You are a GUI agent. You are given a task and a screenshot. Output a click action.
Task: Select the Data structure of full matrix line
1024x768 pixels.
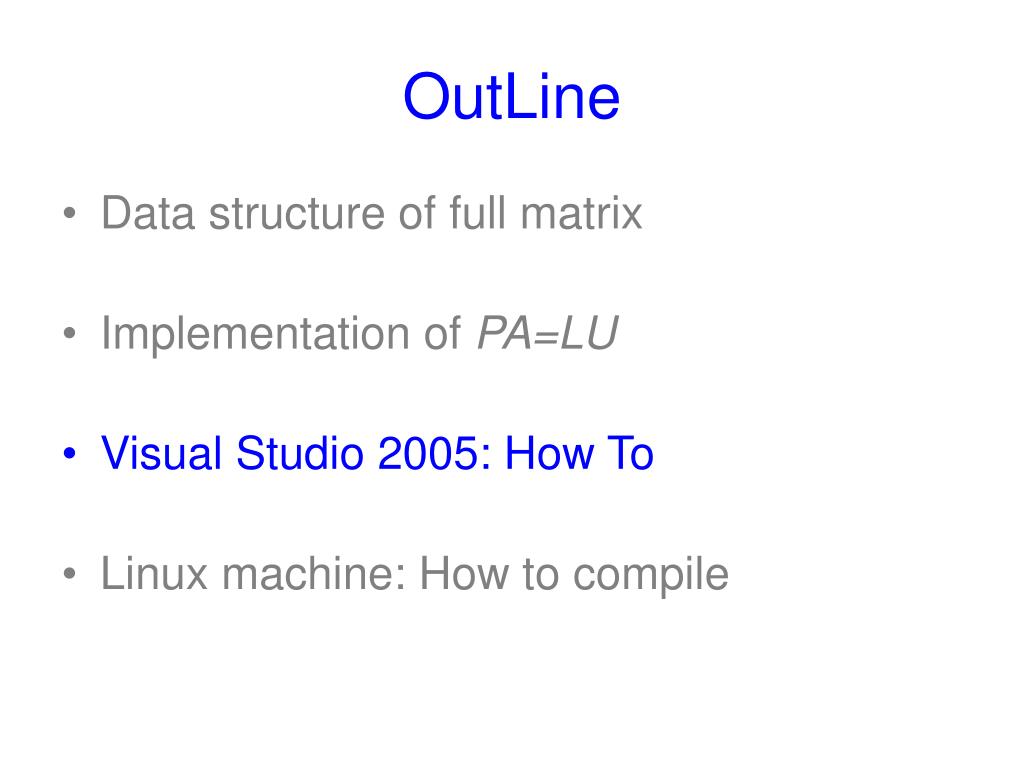pos(372,214)
